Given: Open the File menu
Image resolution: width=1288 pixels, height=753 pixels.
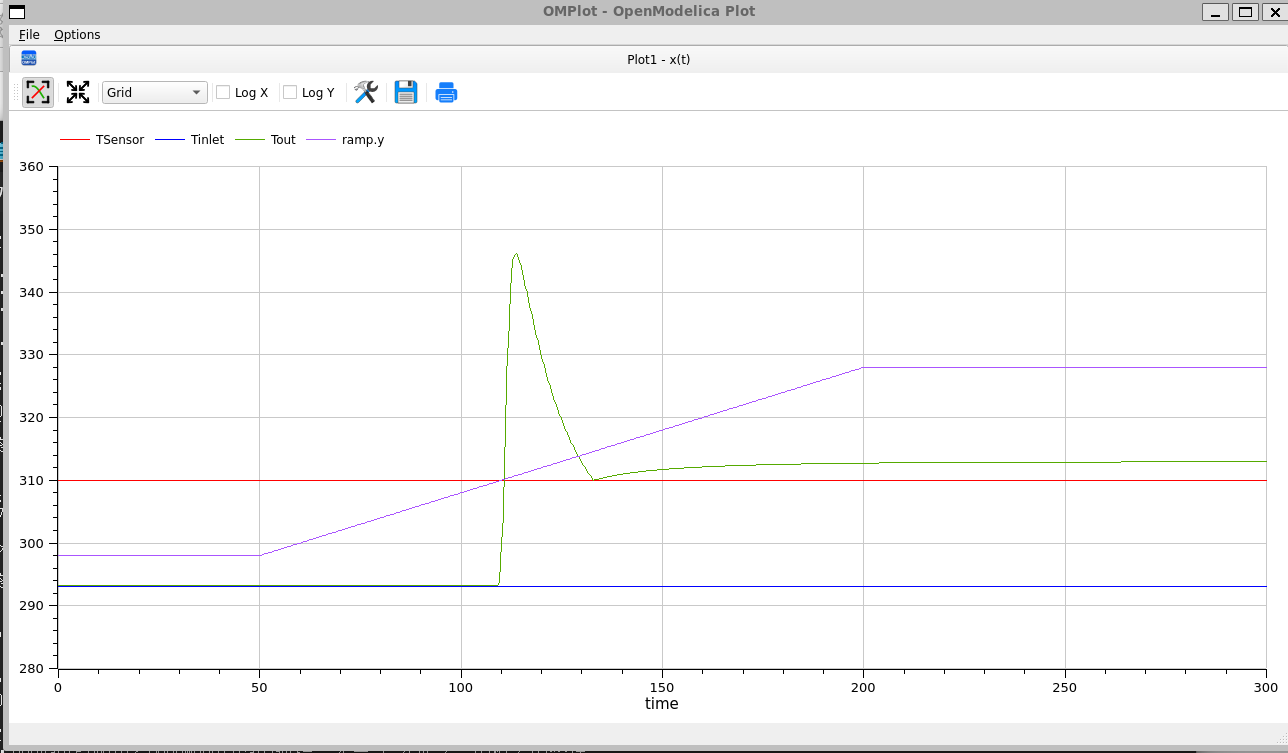Looking at the screenshot, I should 29,35.
